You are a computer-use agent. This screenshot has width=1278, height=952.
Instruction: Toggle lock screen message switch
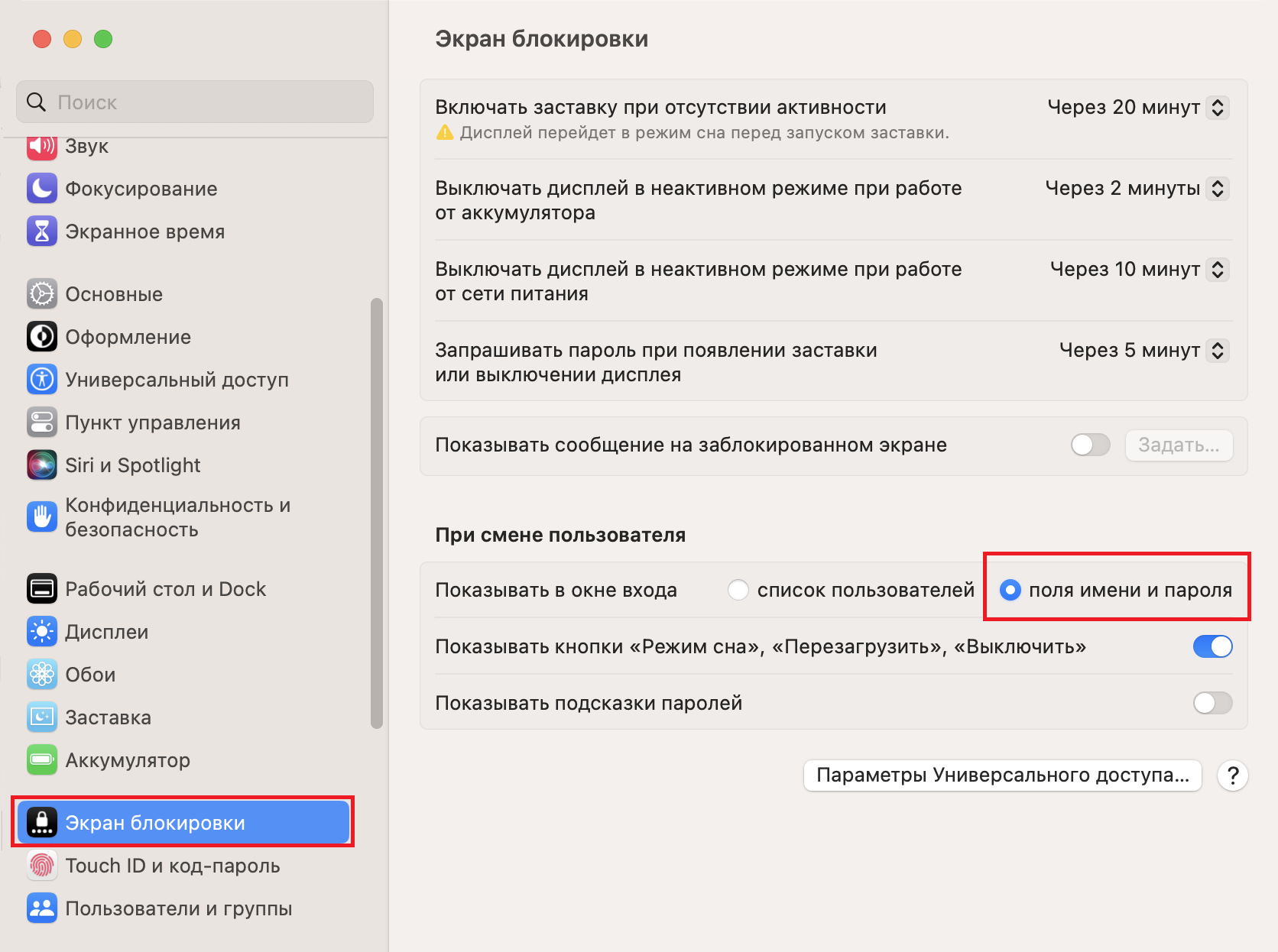[1090, 445]
